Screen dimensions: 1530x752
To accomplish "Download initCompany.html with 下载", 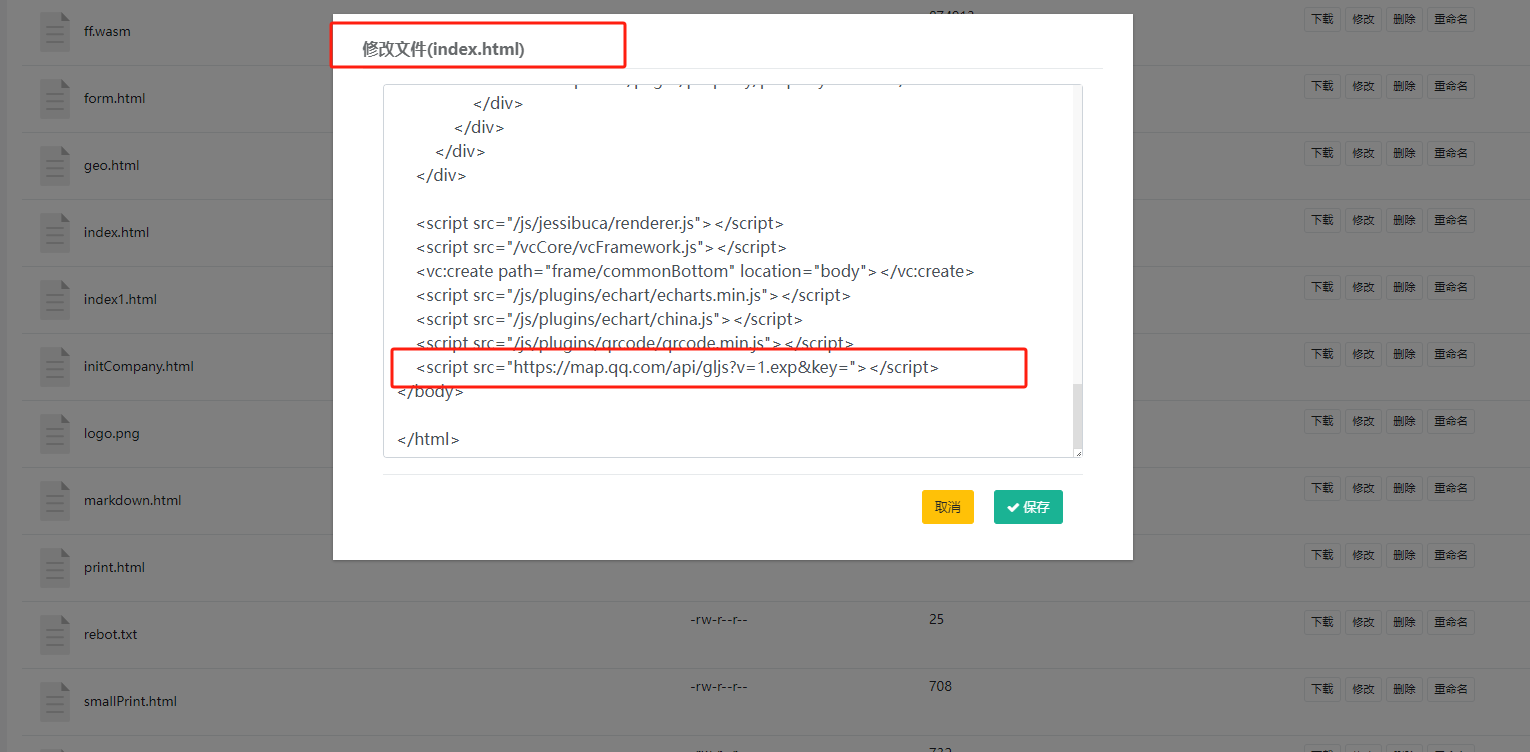I will tap(1322, 354).
